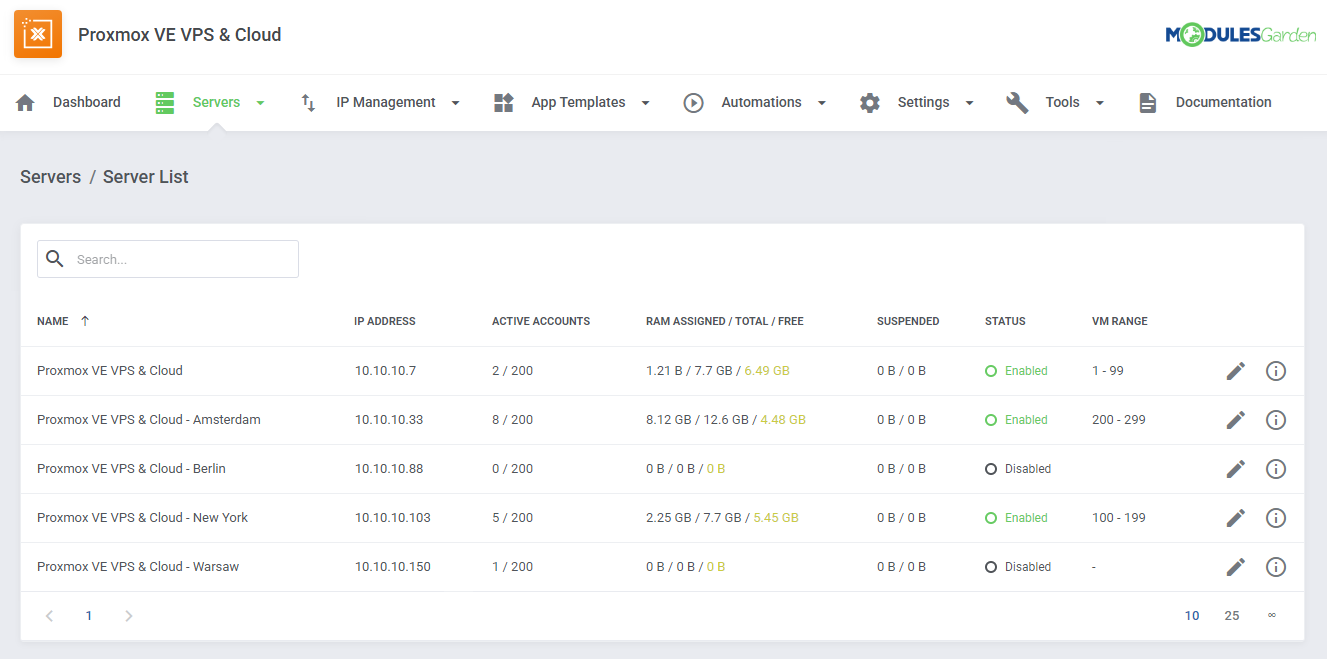Click the search magnifier icon
The height and width of the screenshot is (659, 1327).
(x=55, y=259)
